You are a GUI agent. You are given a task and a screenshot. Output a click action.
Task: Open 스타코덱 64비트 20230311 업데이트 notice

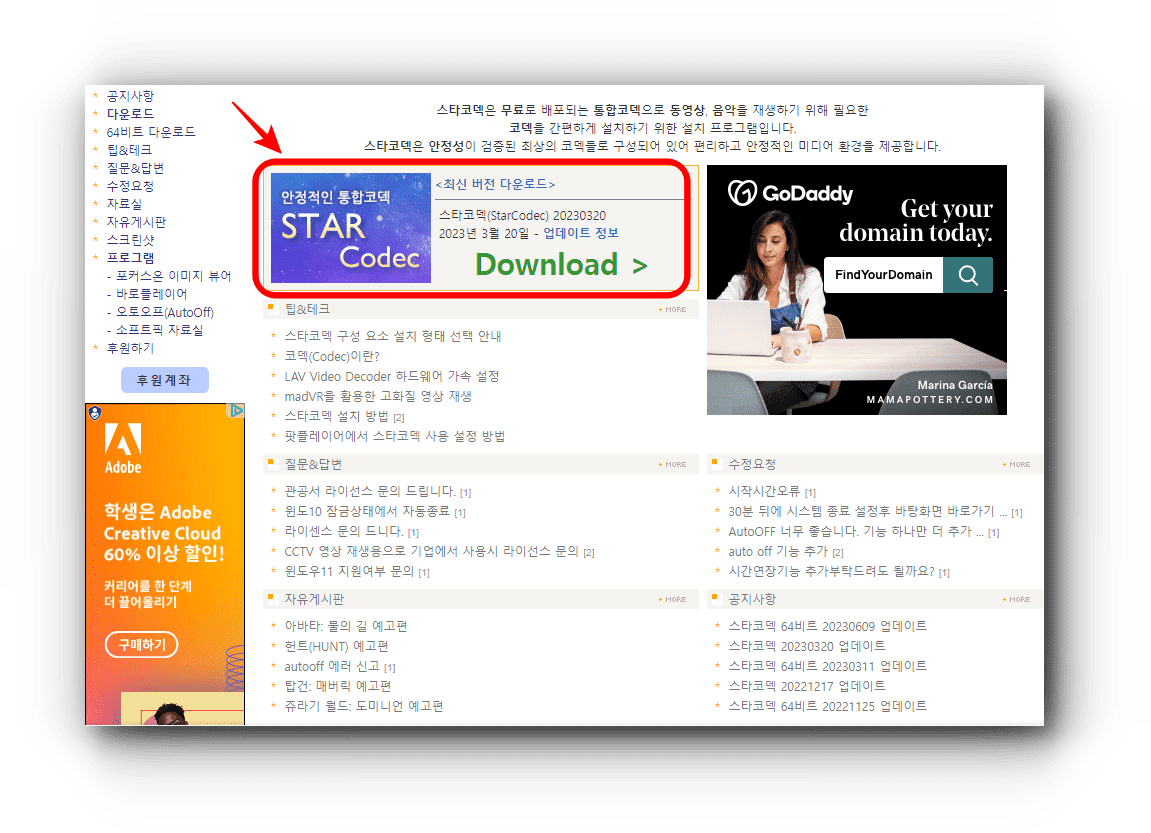(827, 666)
